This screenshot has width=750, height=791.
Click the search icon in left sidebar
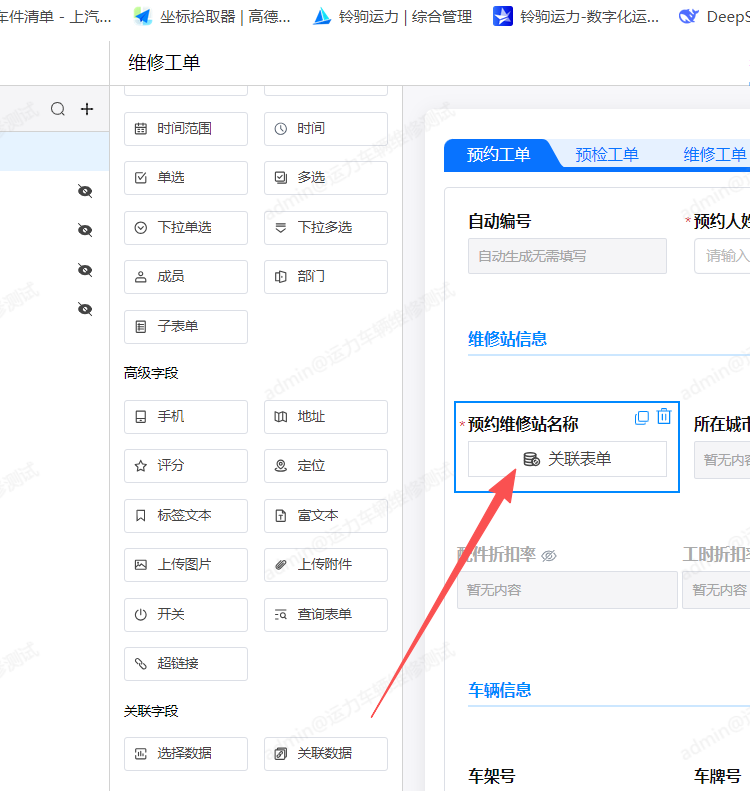tap(58, 109)
